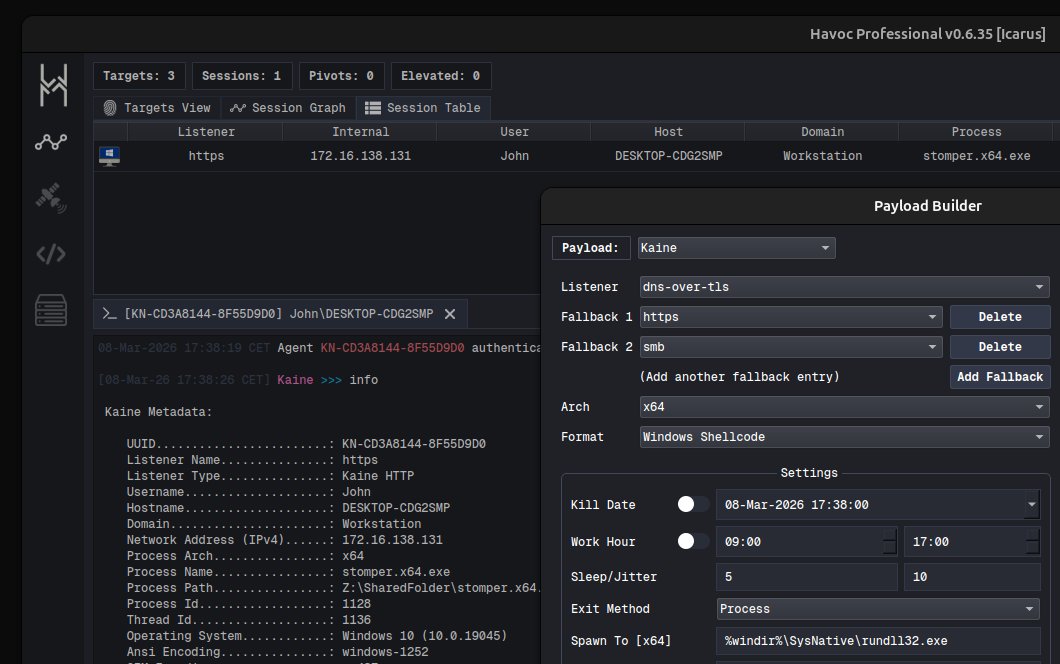
Task: Sort by the Listener column header
Action: (206, 132)
